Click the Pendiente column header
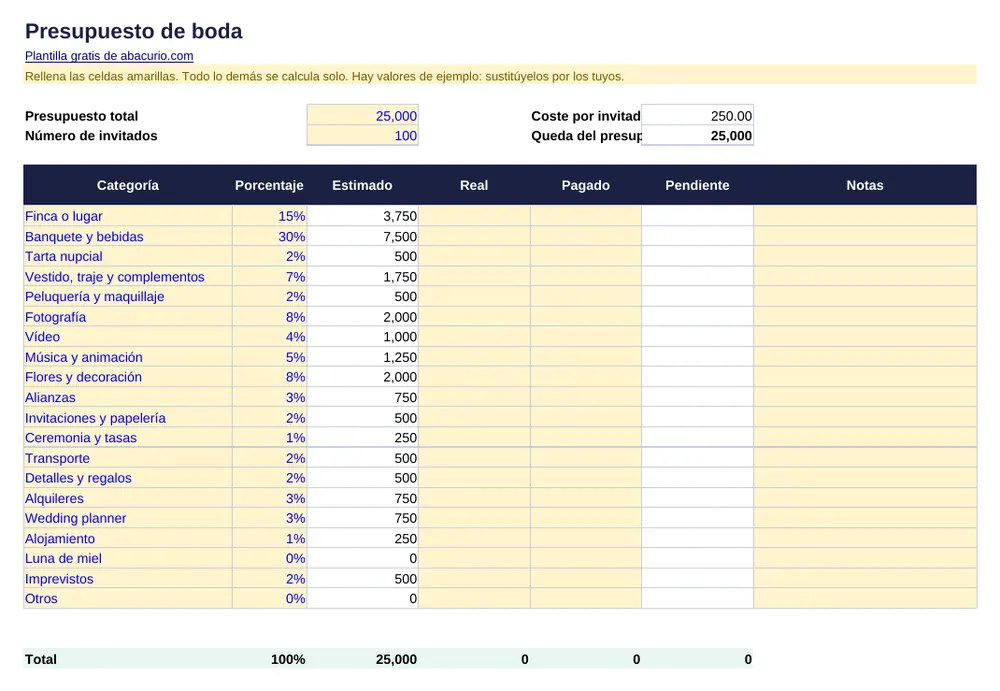This screenshot has height=691, width=1000. [697, 185]
